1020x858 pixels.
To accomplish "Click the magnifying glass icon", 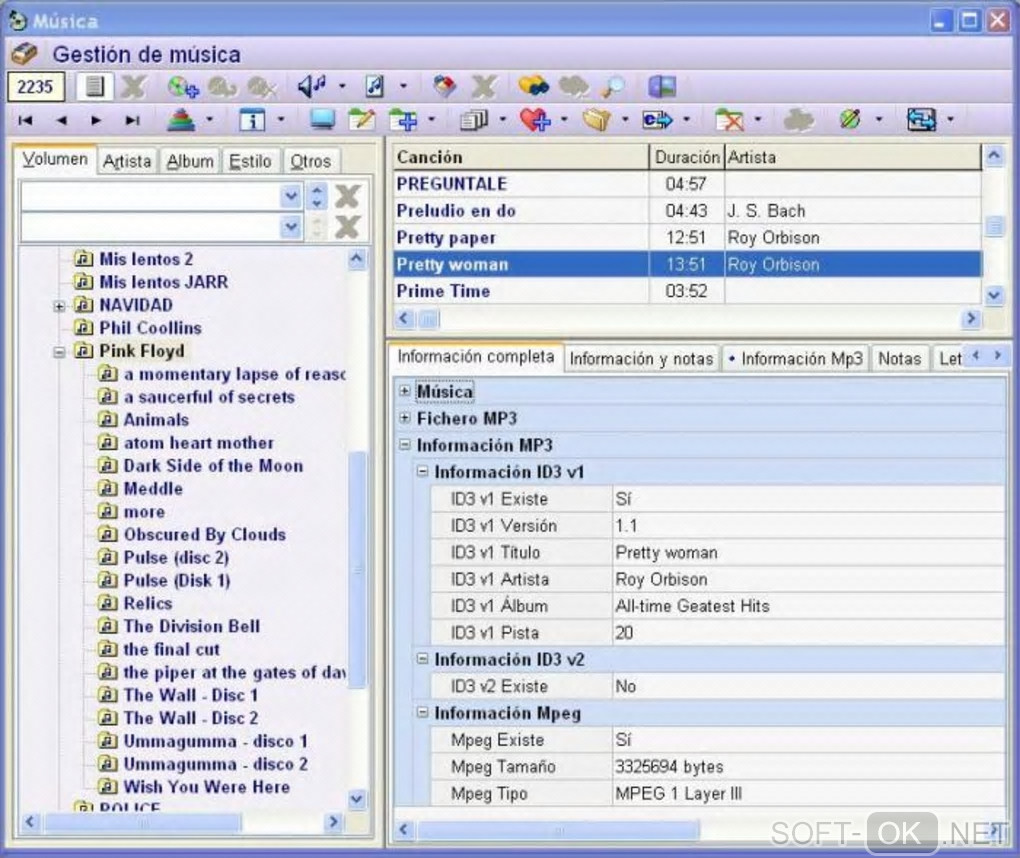I will point(612,87).
